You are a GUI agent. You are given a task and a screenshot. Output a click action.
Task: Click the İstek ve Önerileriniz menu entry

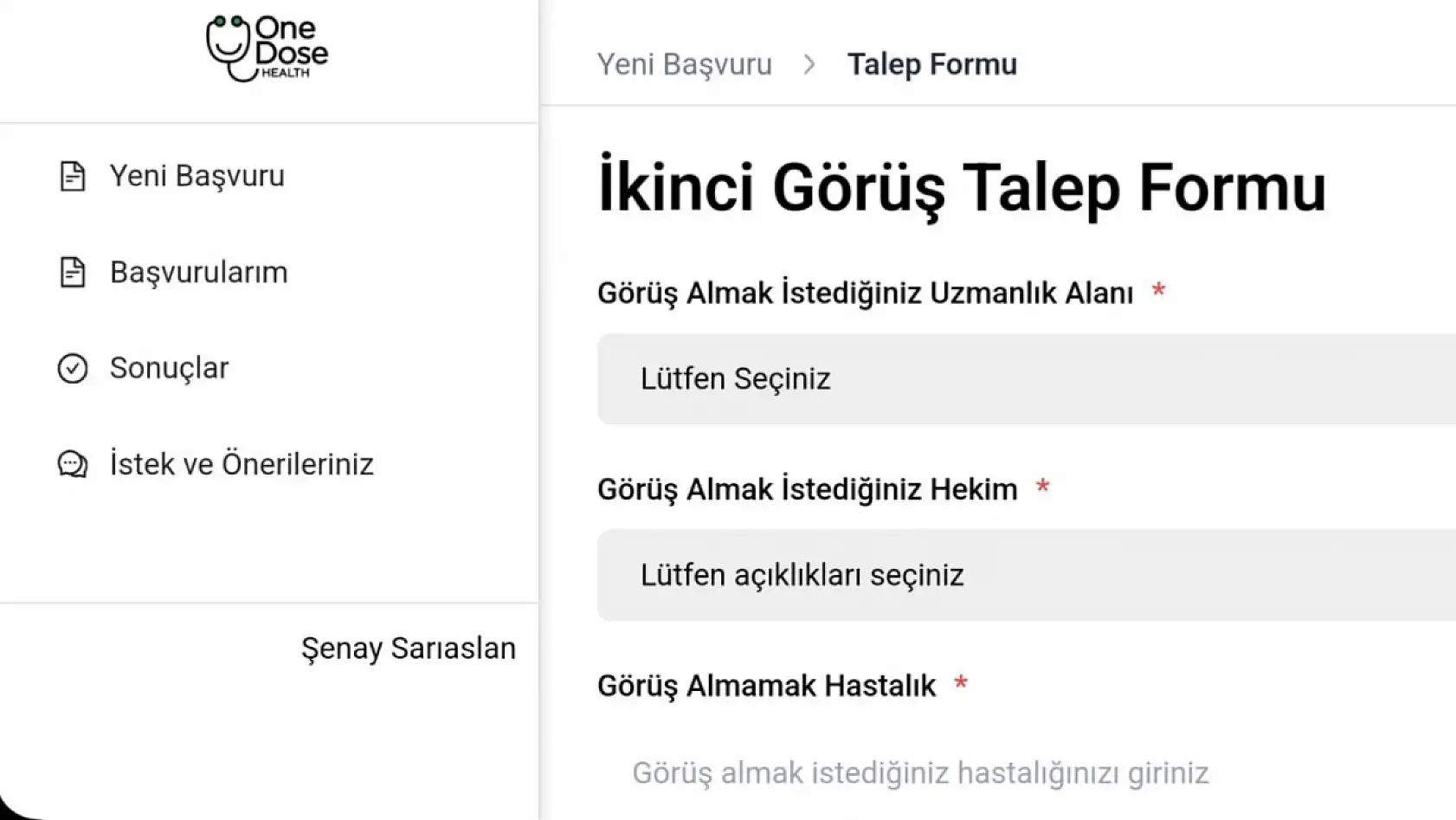point(242,464)
